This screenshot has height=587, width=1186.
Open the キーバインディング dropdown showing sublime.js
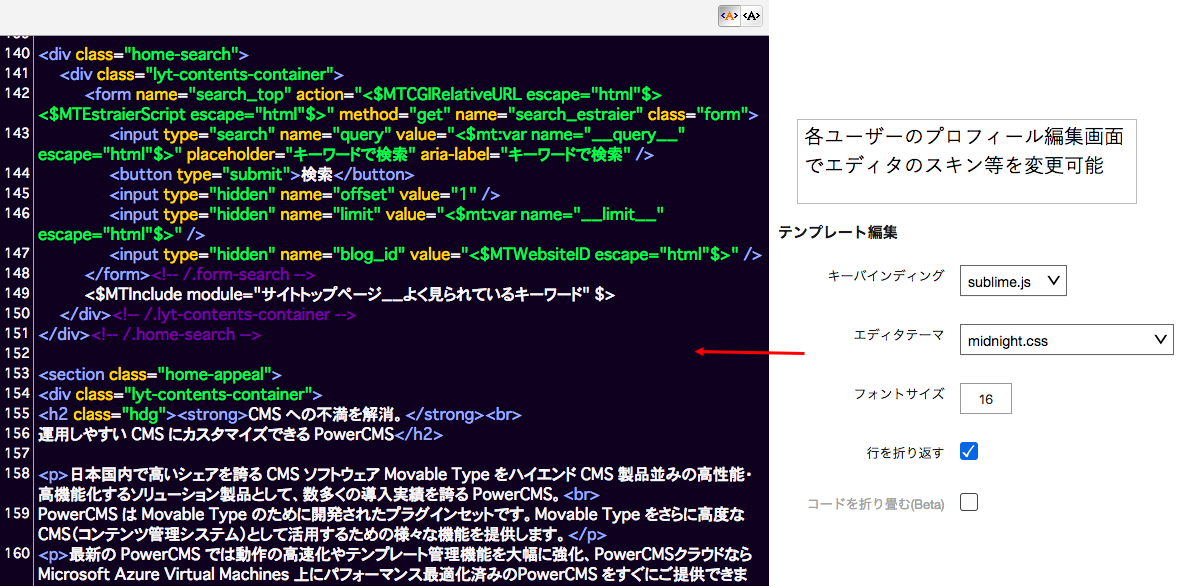1013,280
